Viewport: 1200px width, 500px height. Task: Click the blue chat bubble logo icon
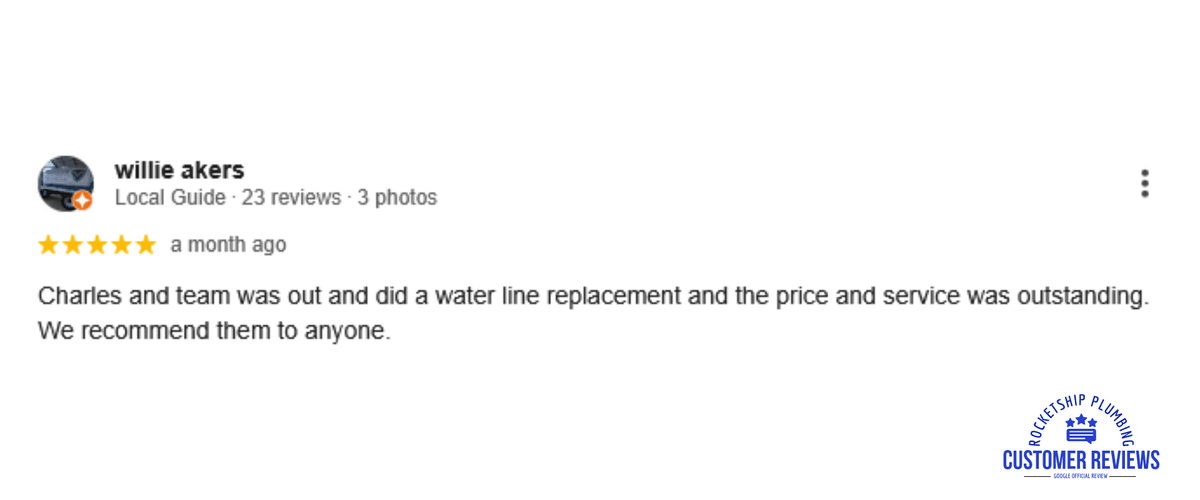(1080, 437)
